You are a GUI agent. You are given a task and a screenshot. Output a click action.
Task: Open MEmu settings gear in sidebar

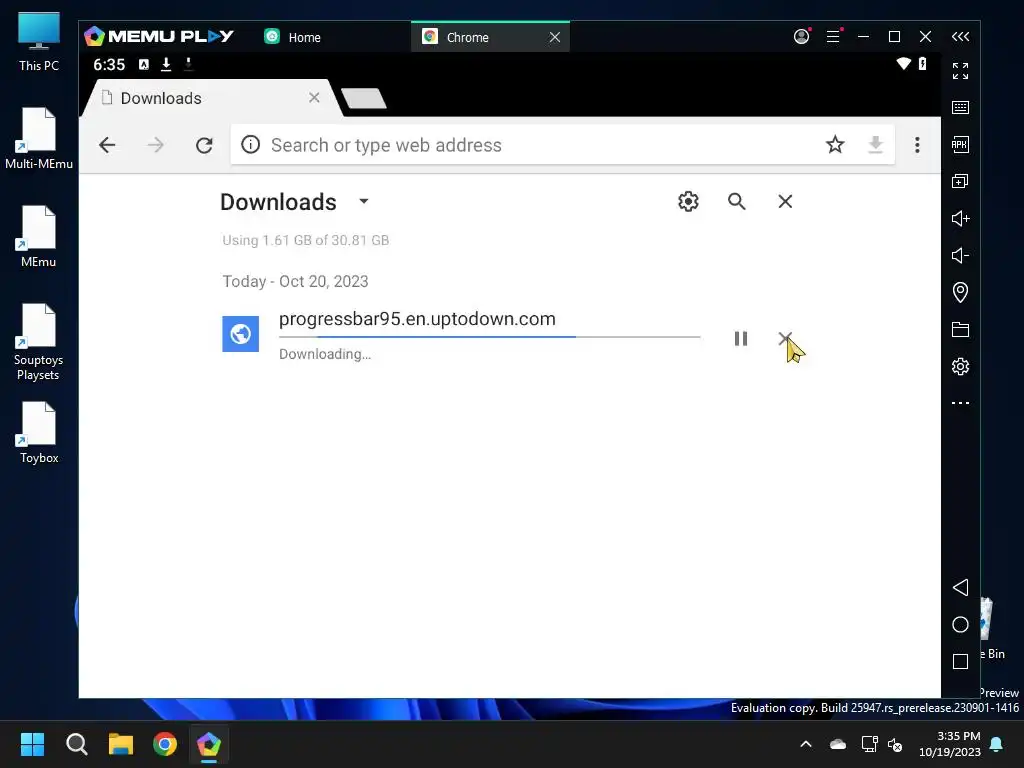[x=960, y=366]
